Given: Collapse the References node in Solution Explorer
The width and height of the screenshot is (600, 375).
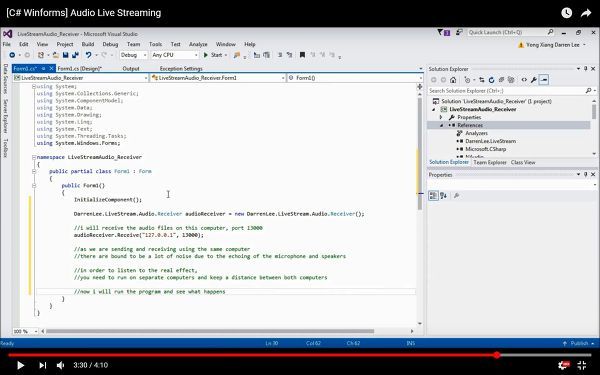Looking at the screenshot, I should 441,125.
